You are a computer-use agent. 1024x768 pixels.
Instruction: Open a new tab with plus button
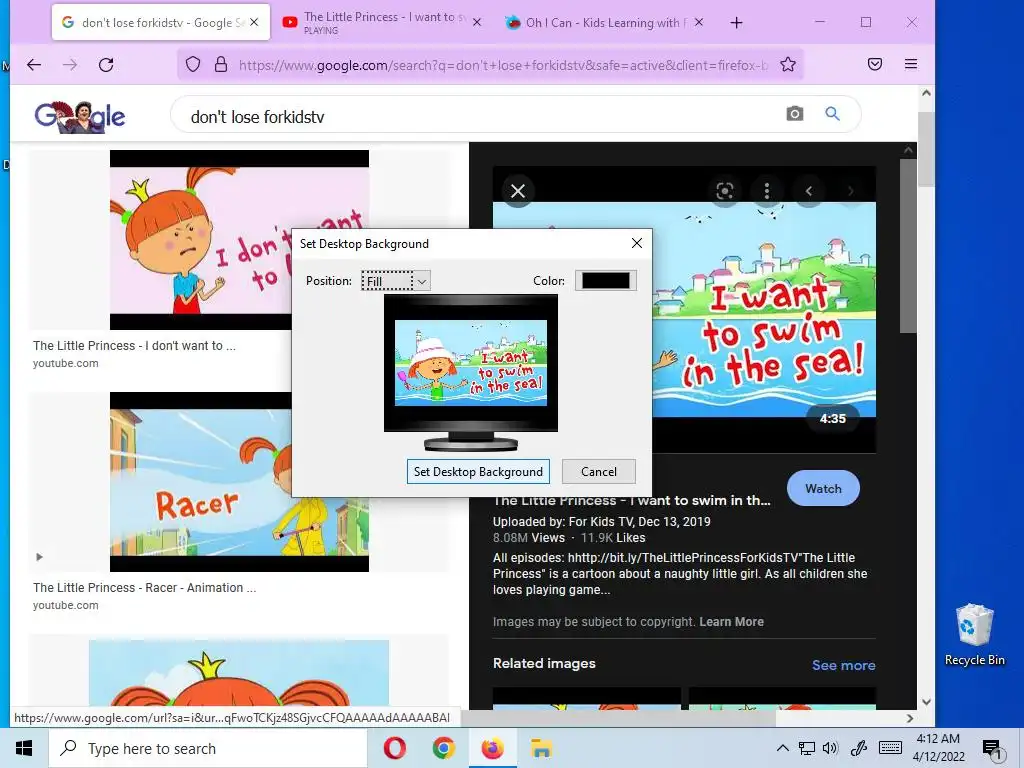[737, 23]
